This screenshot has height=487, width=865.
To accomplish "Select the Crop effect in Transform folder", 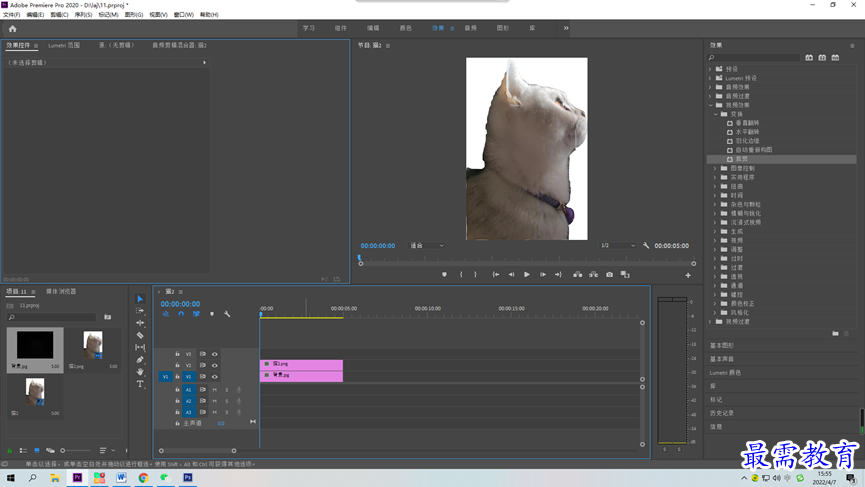I will [x=741, y=159].
